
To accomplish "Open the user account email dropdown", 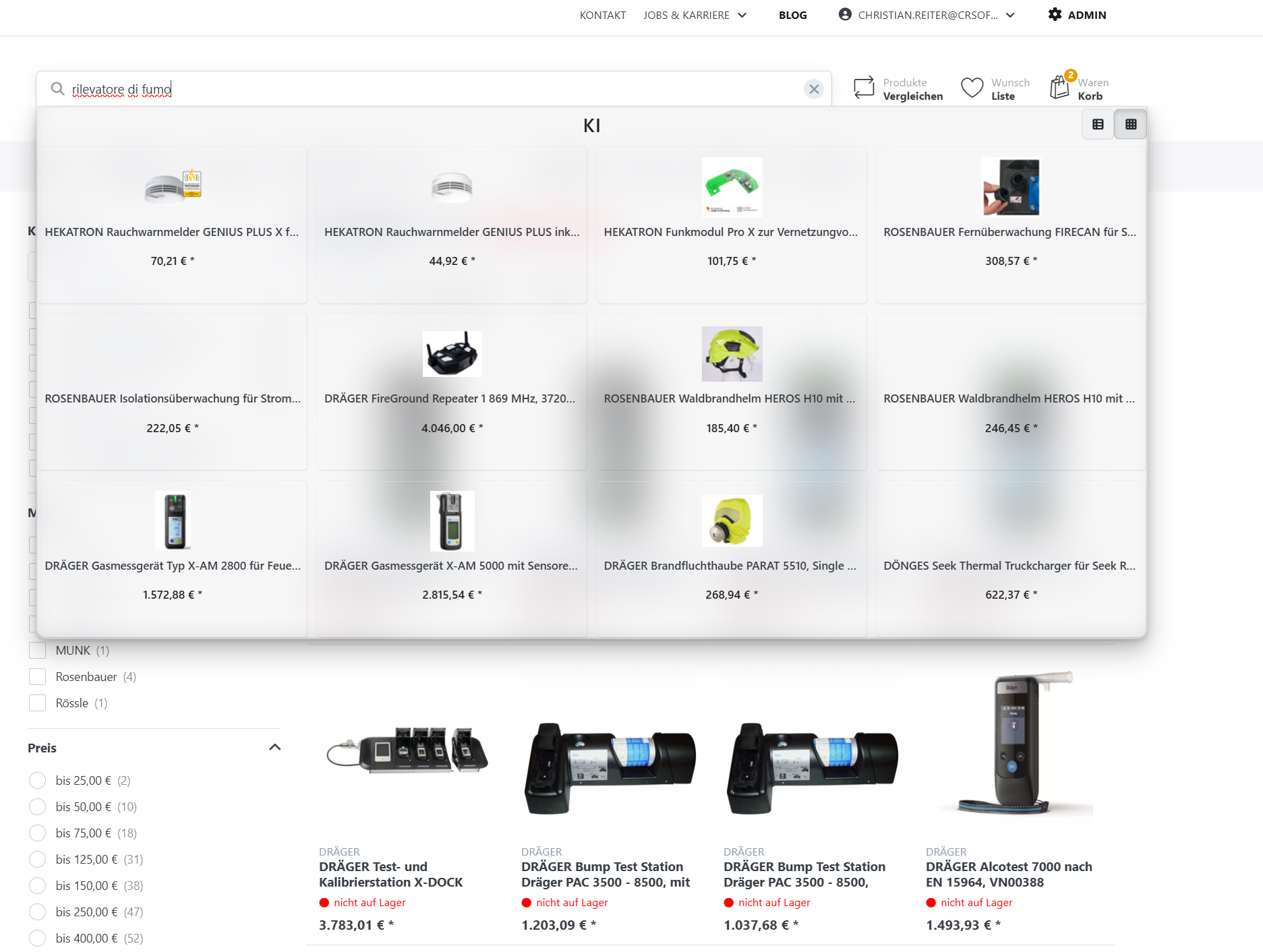I will [927, 15].
